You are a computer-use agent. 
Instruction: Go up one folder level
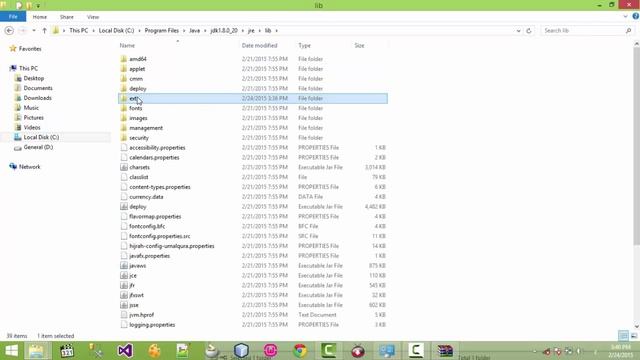tap(44, 31)
